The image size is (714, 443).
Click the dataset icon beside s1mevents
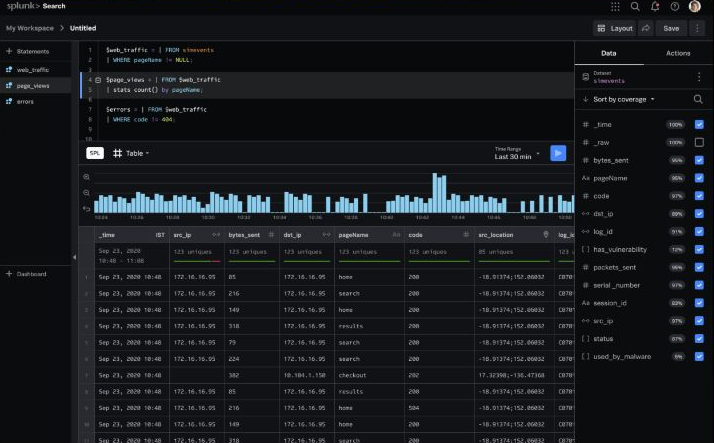[586, 77]
